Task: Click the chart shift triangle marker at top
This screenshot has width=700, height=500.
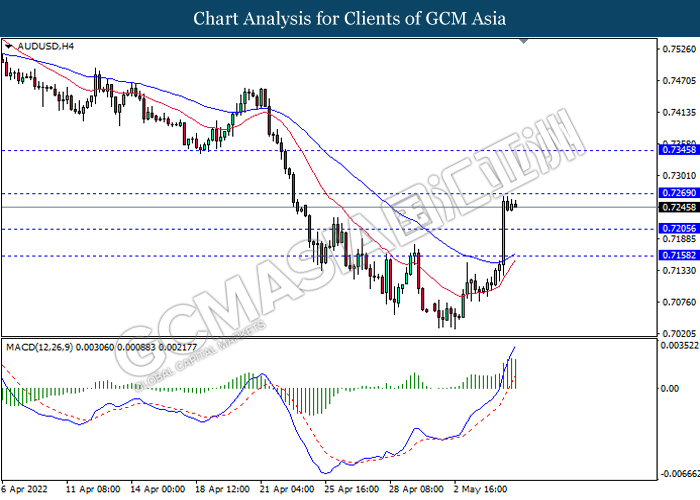Action: point(524,42)
